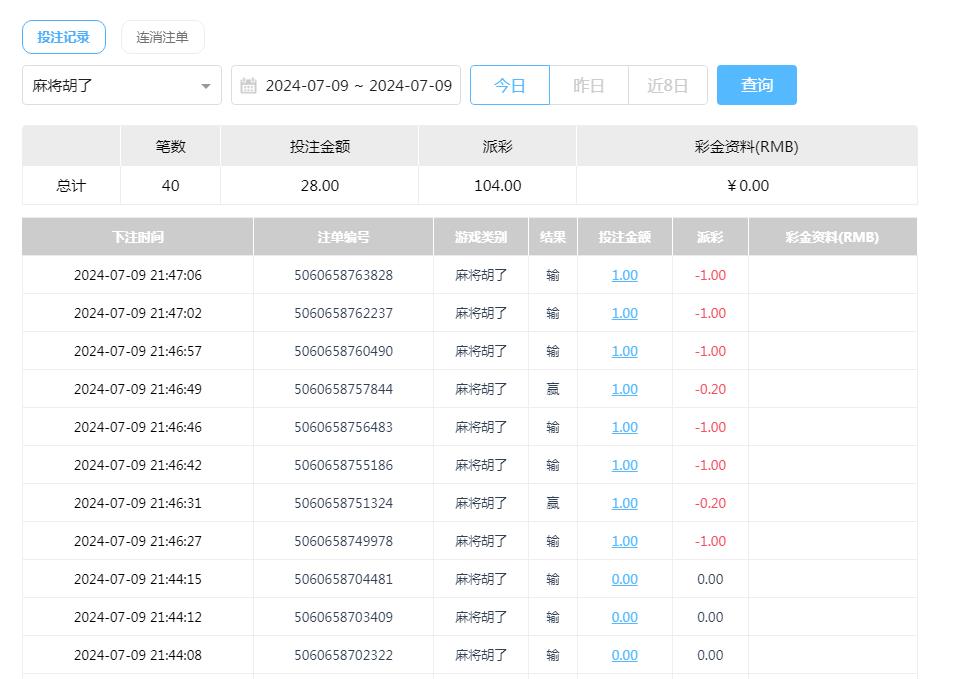Screen dimensions: 959x679
Task: Open the 1.00 bet amount for order 5060658763828
Action: coord(623,275)
